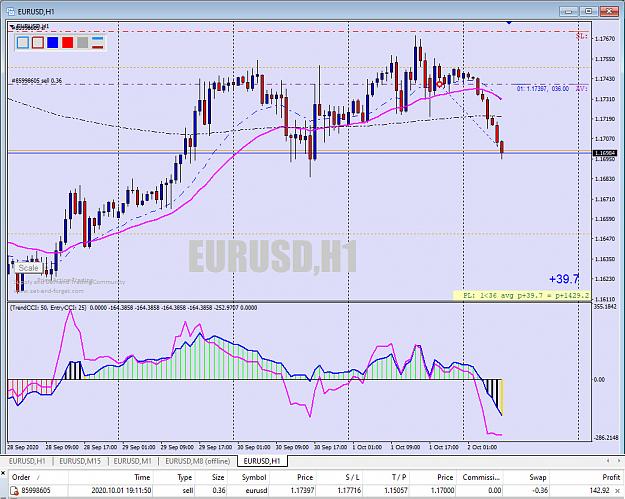Click the red outlined square panel icon

(38, 43)
